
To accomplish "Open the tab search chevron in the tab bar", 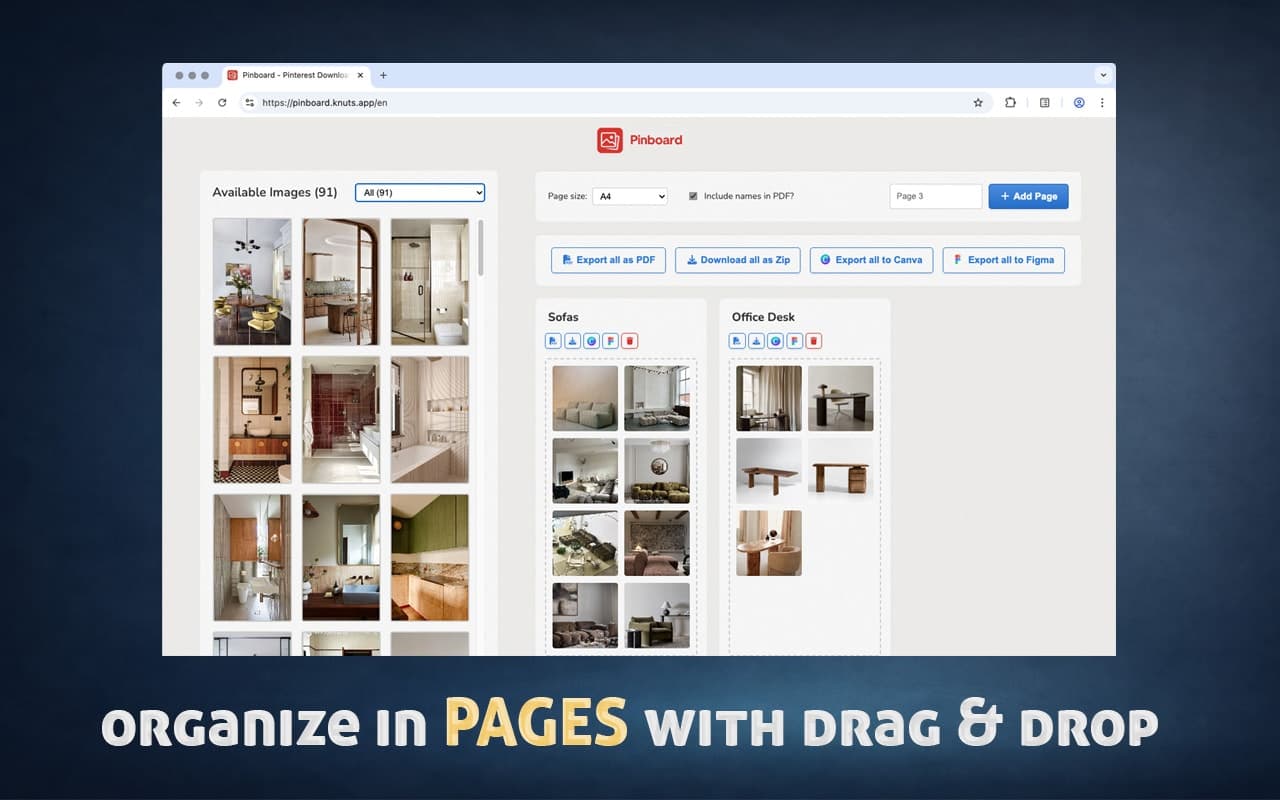I will (x=1103, y=74).
